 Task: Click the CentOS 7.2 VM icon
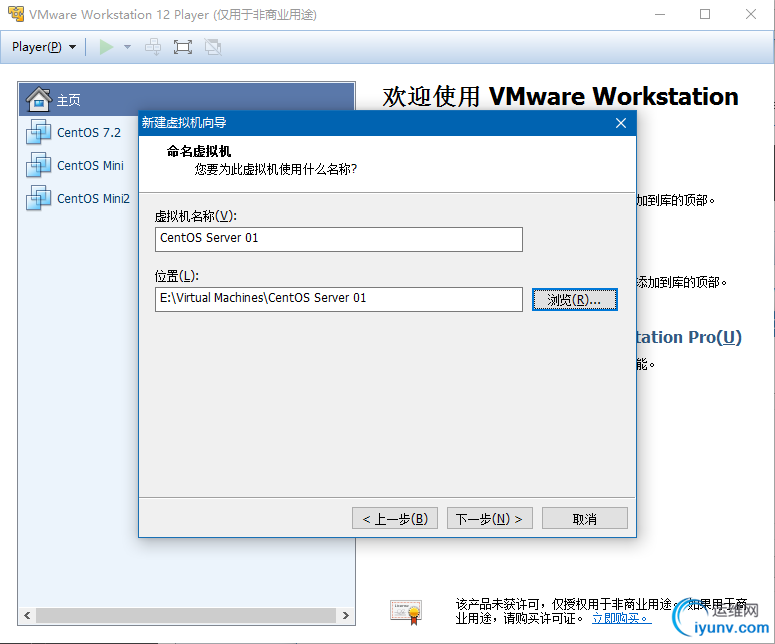pyautogui.click(x=38, y=132)
